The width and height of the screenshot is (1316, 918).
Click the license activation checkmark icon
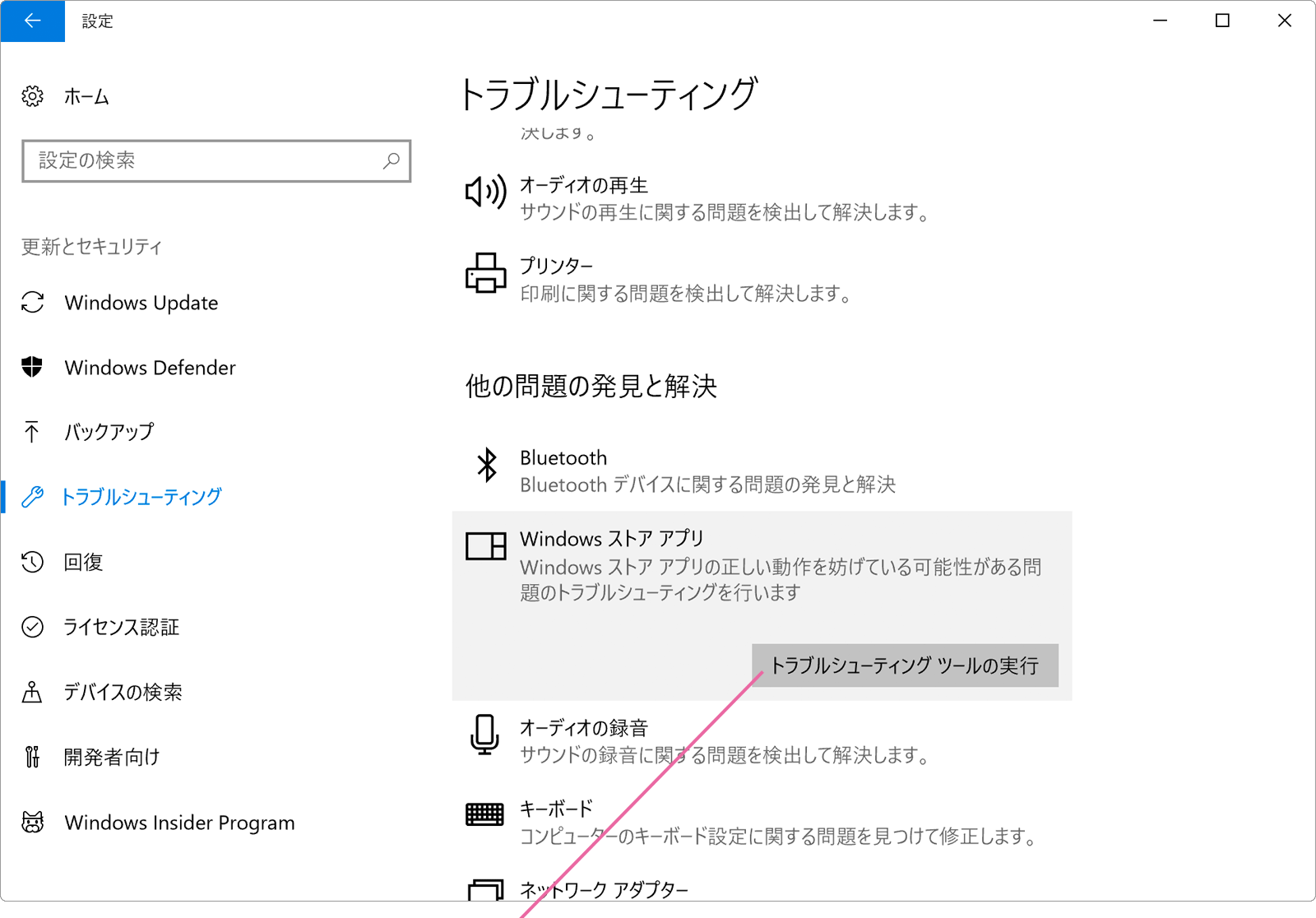click(32, 627)
